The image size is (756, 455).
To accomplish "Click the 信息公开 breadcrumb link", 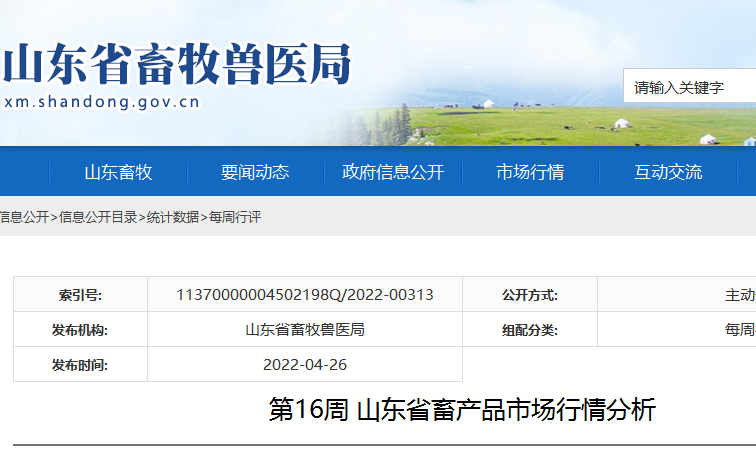I will [24, 217].
